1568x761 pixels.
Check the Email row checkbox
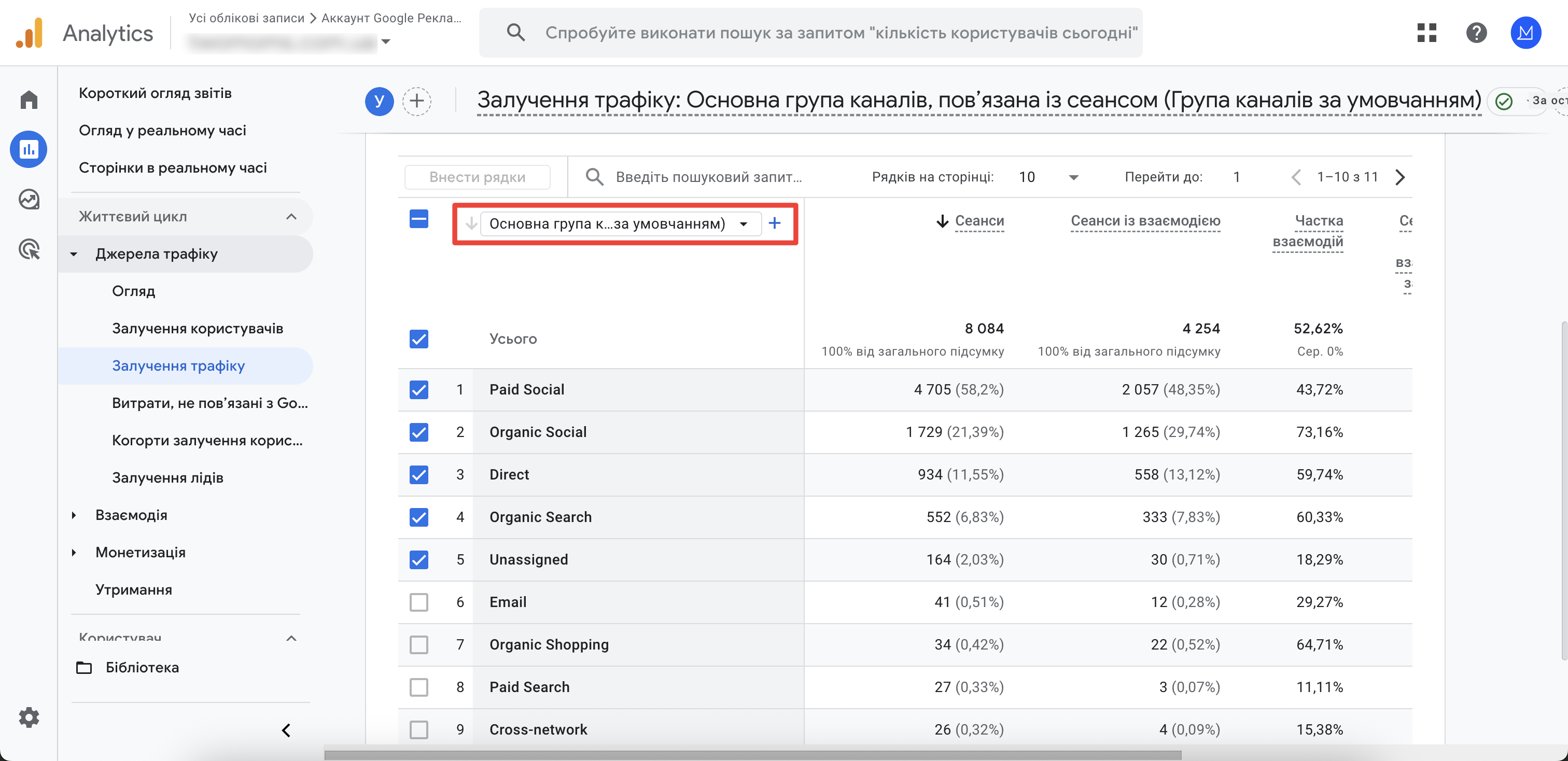pyautogui.click(x=419, y=602)
